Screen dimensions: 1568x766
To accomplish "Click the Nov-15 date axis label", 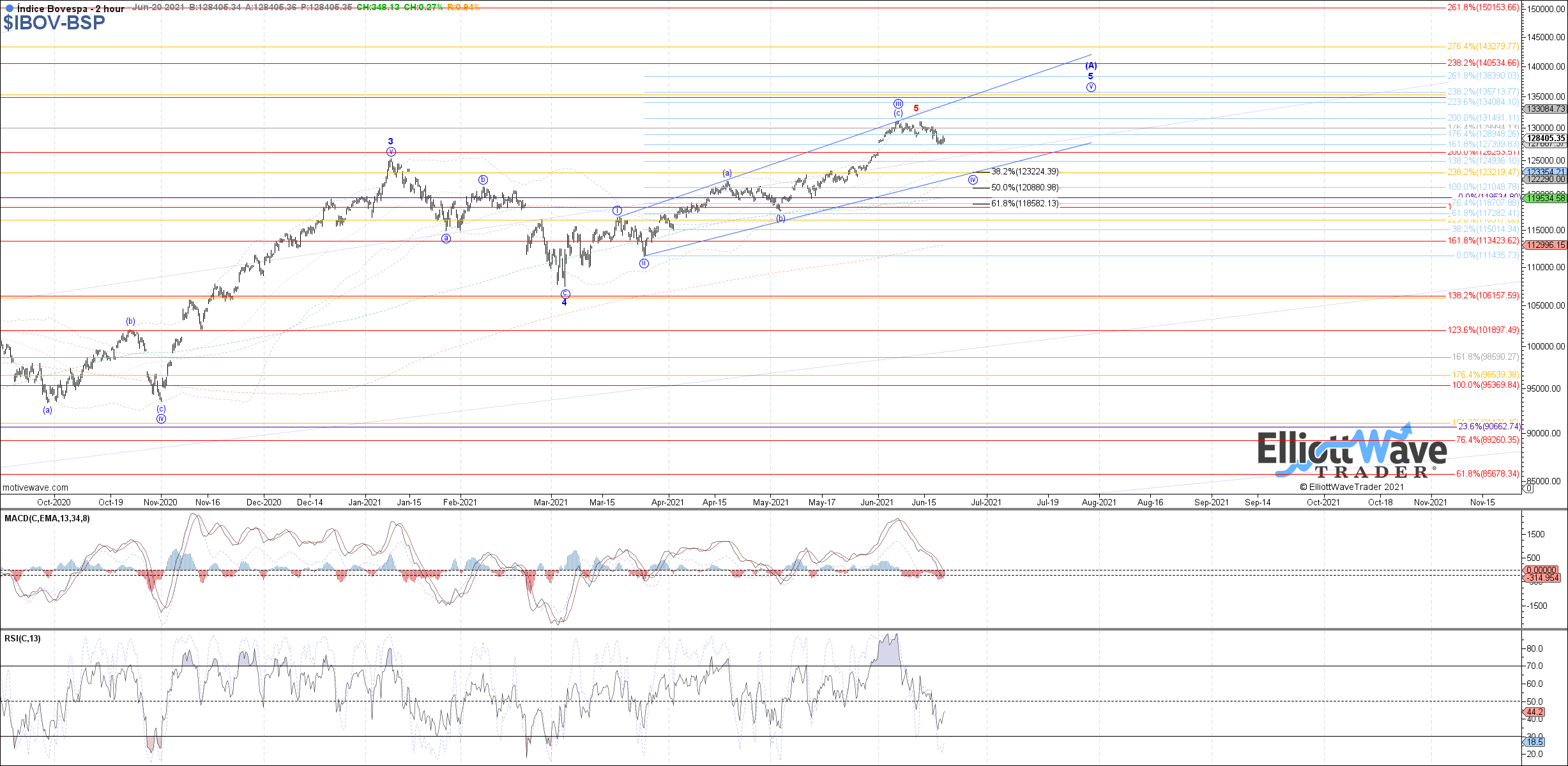I will [x=1482, y=502].
